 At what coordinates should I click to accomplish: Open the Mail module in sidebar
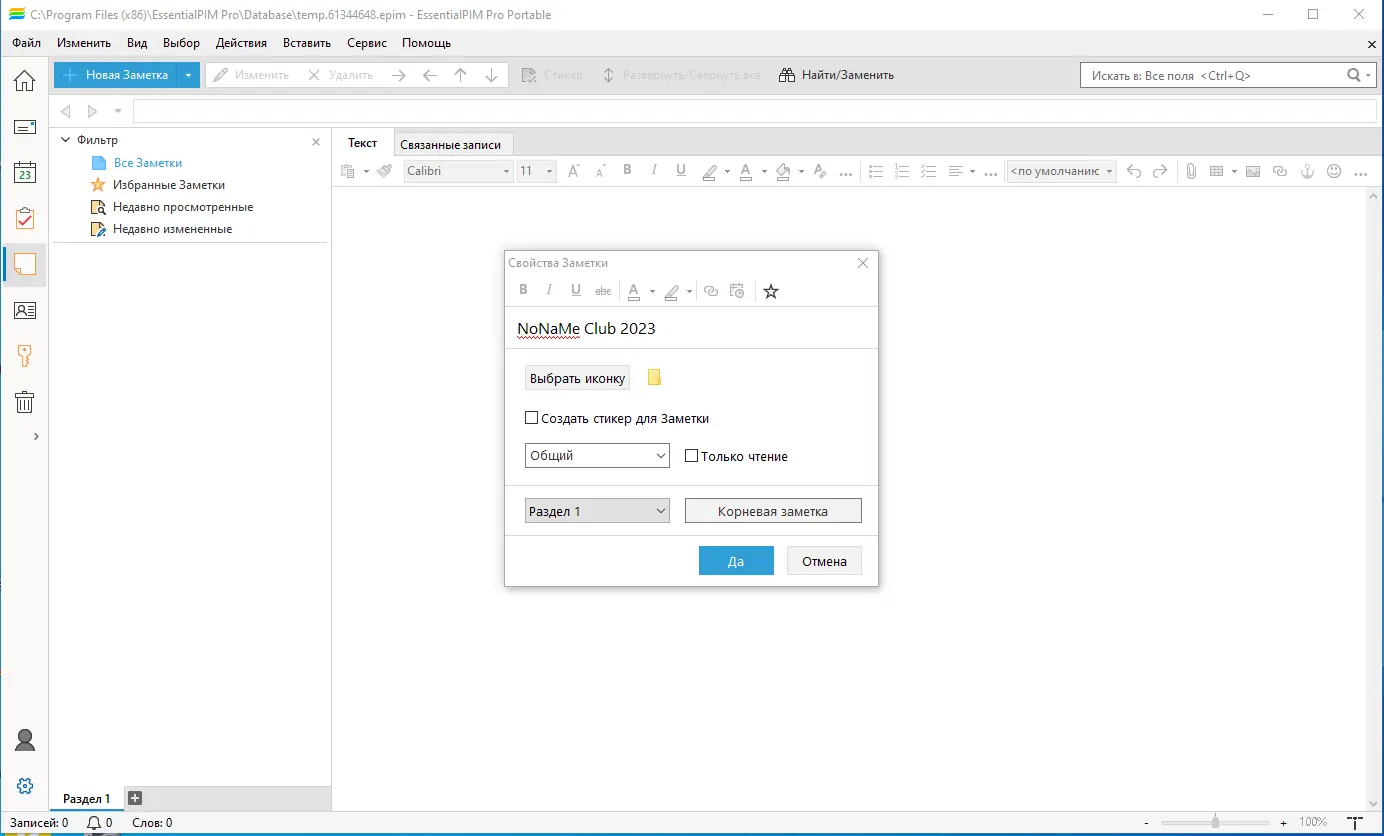pos(24,127)
